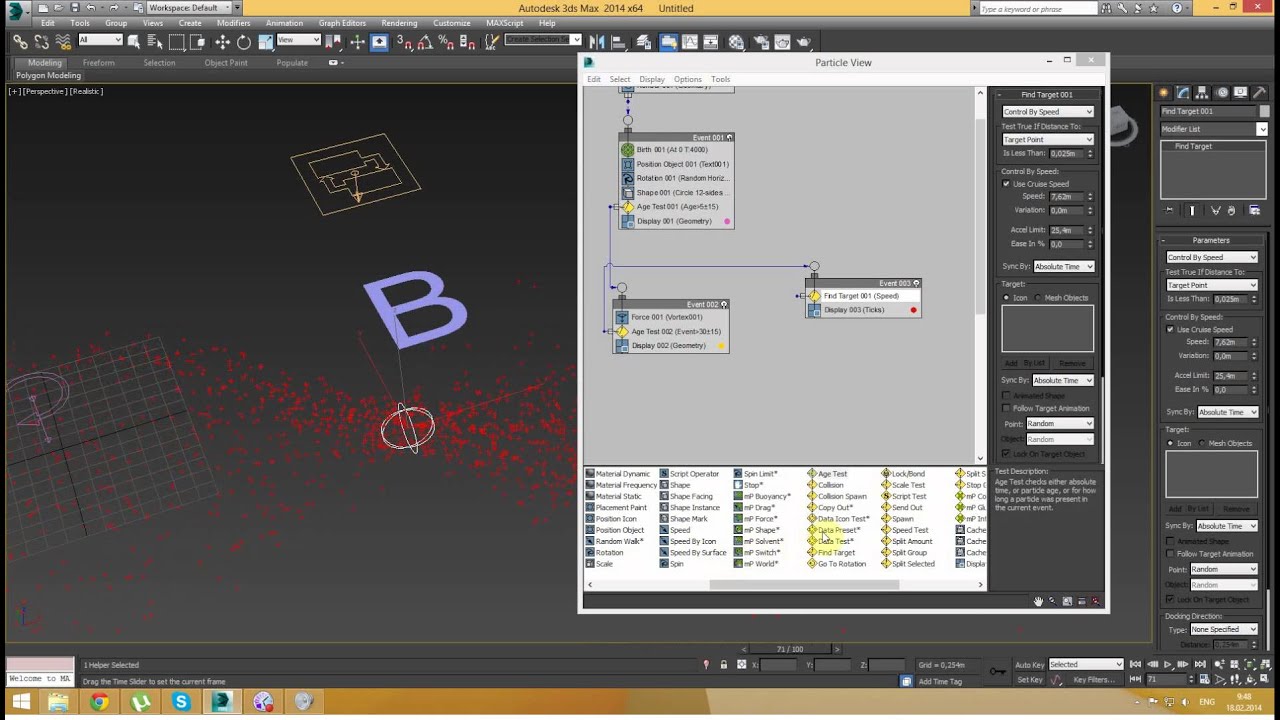Click the Zoom magnifier in Particle View

tap(1052, 601)
